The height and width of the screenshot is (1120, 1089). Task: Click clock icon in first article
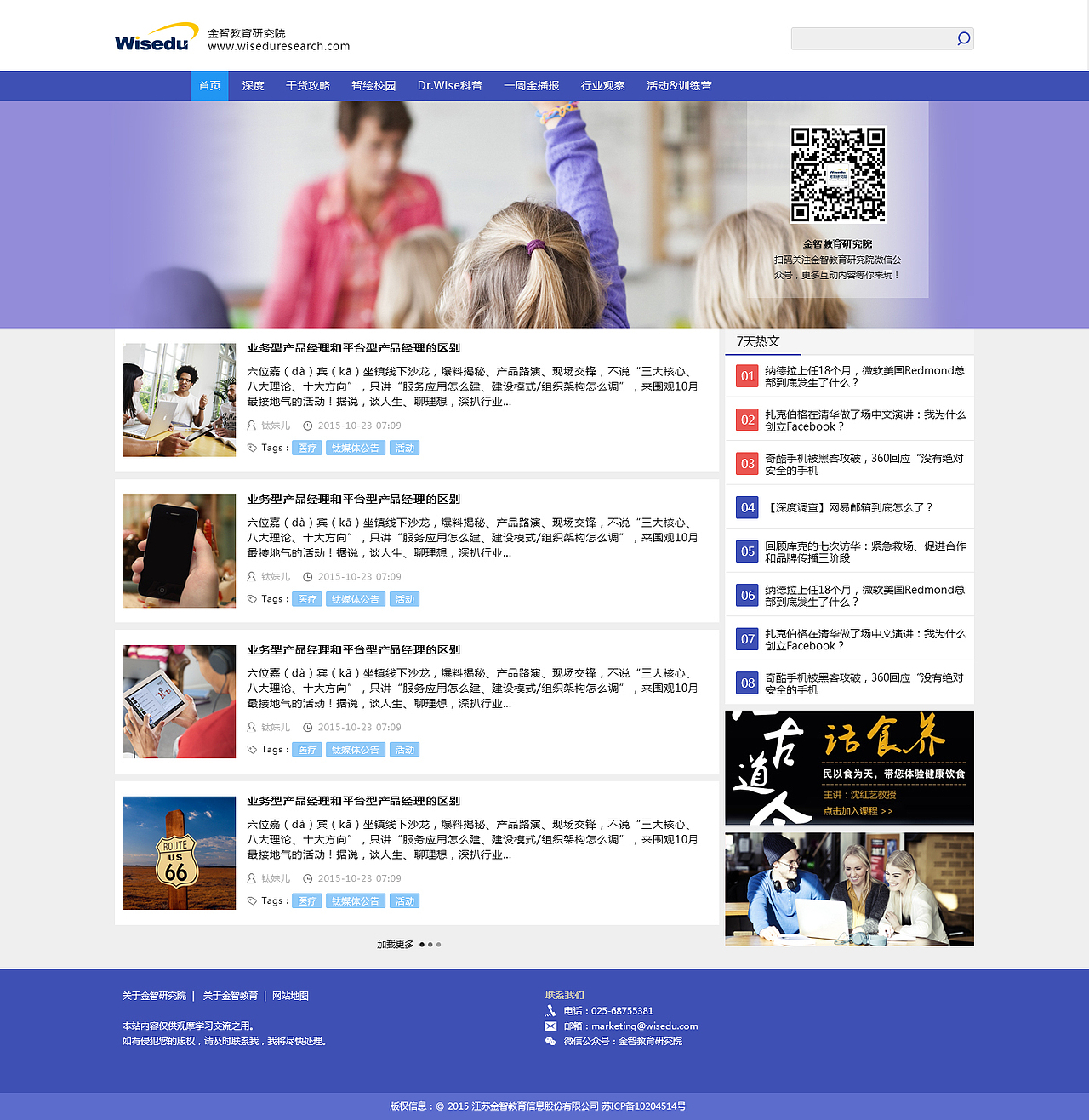point(308,426)
